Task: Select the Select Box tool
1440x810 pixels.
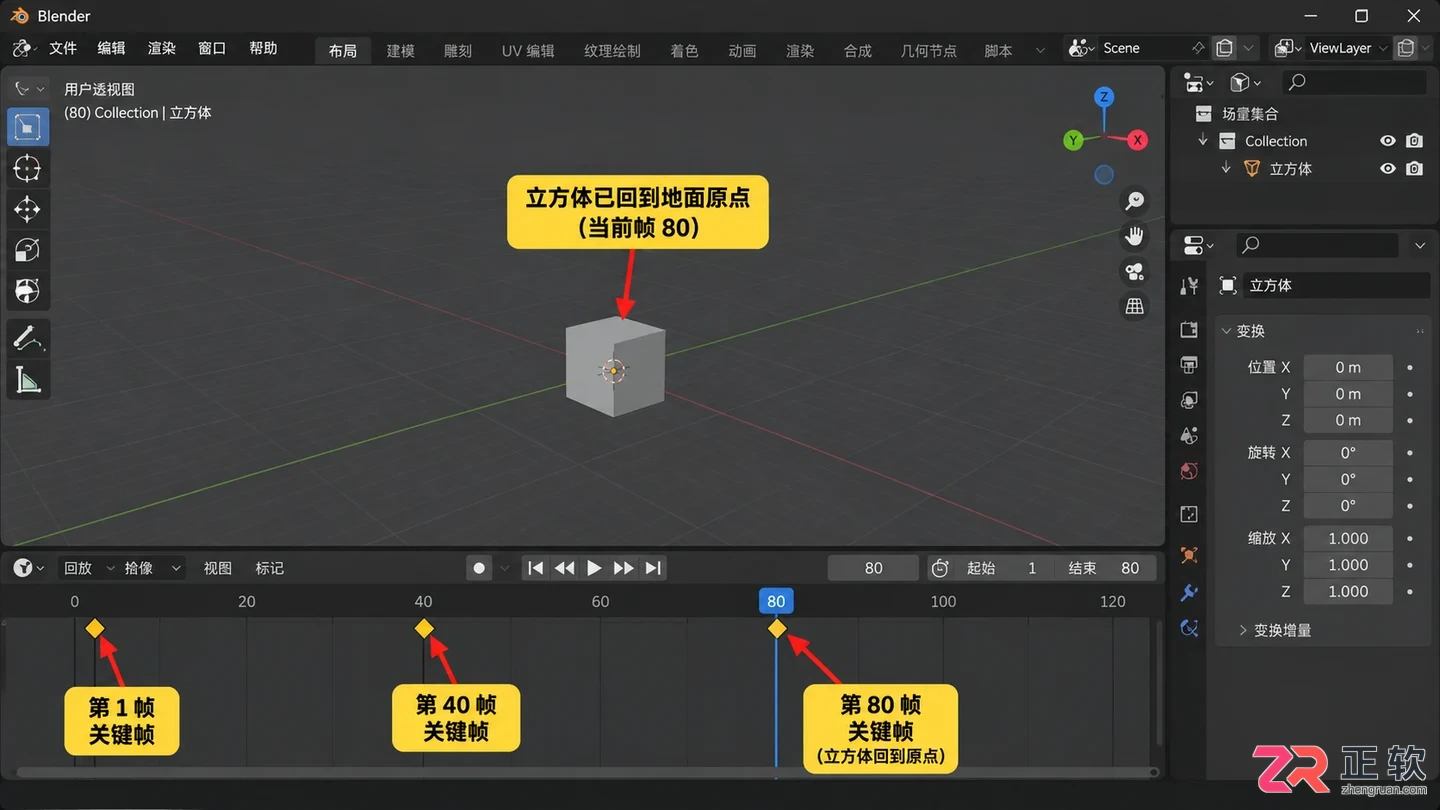Action: tap(27, 127)
